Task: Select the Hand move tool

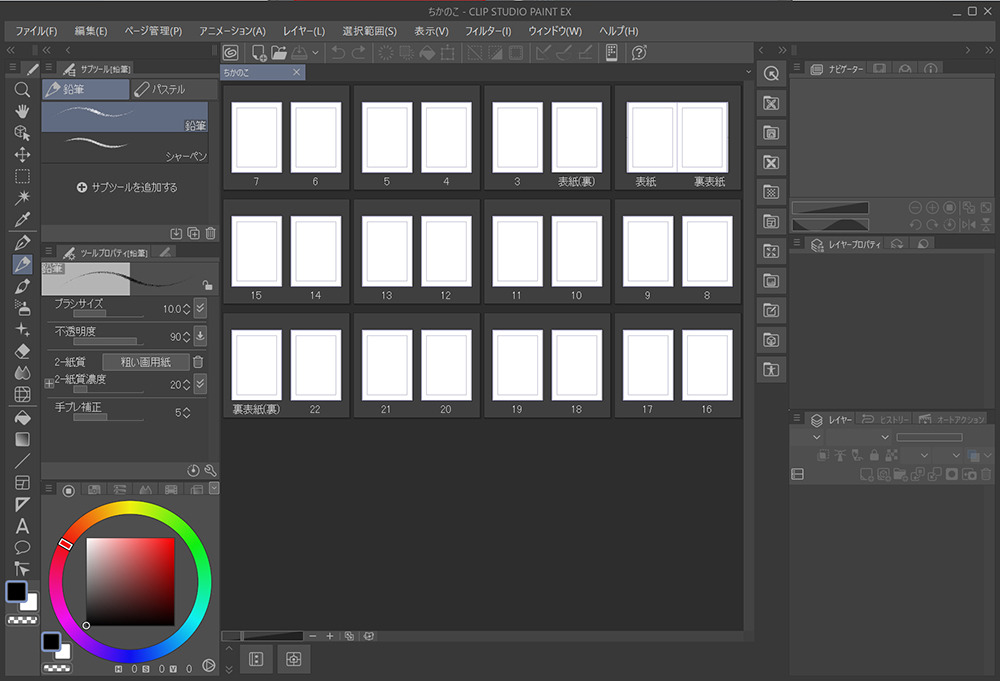Action: (x=22, y=111)
